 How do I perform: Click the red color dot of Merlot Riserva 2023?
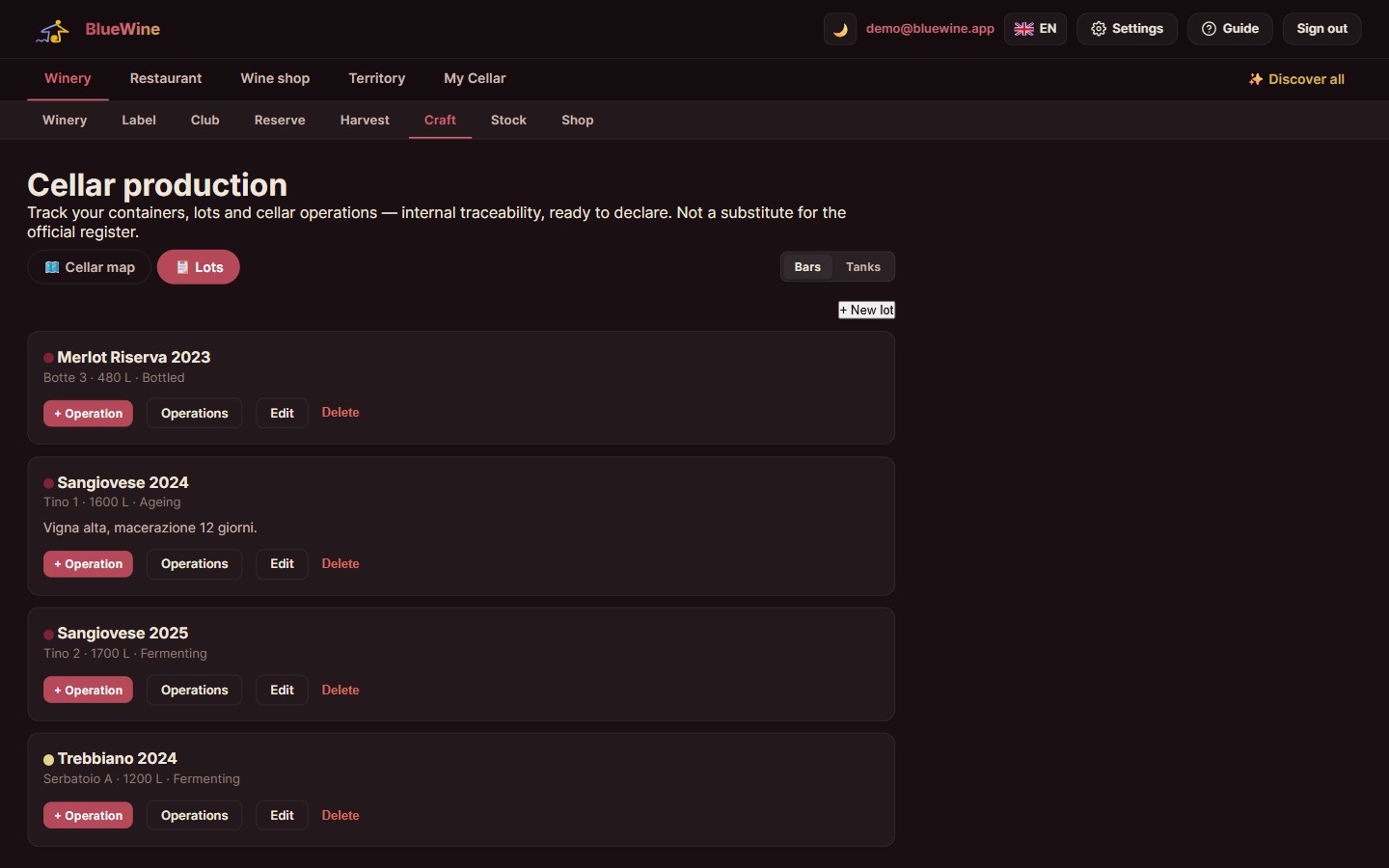click(48, 358)
